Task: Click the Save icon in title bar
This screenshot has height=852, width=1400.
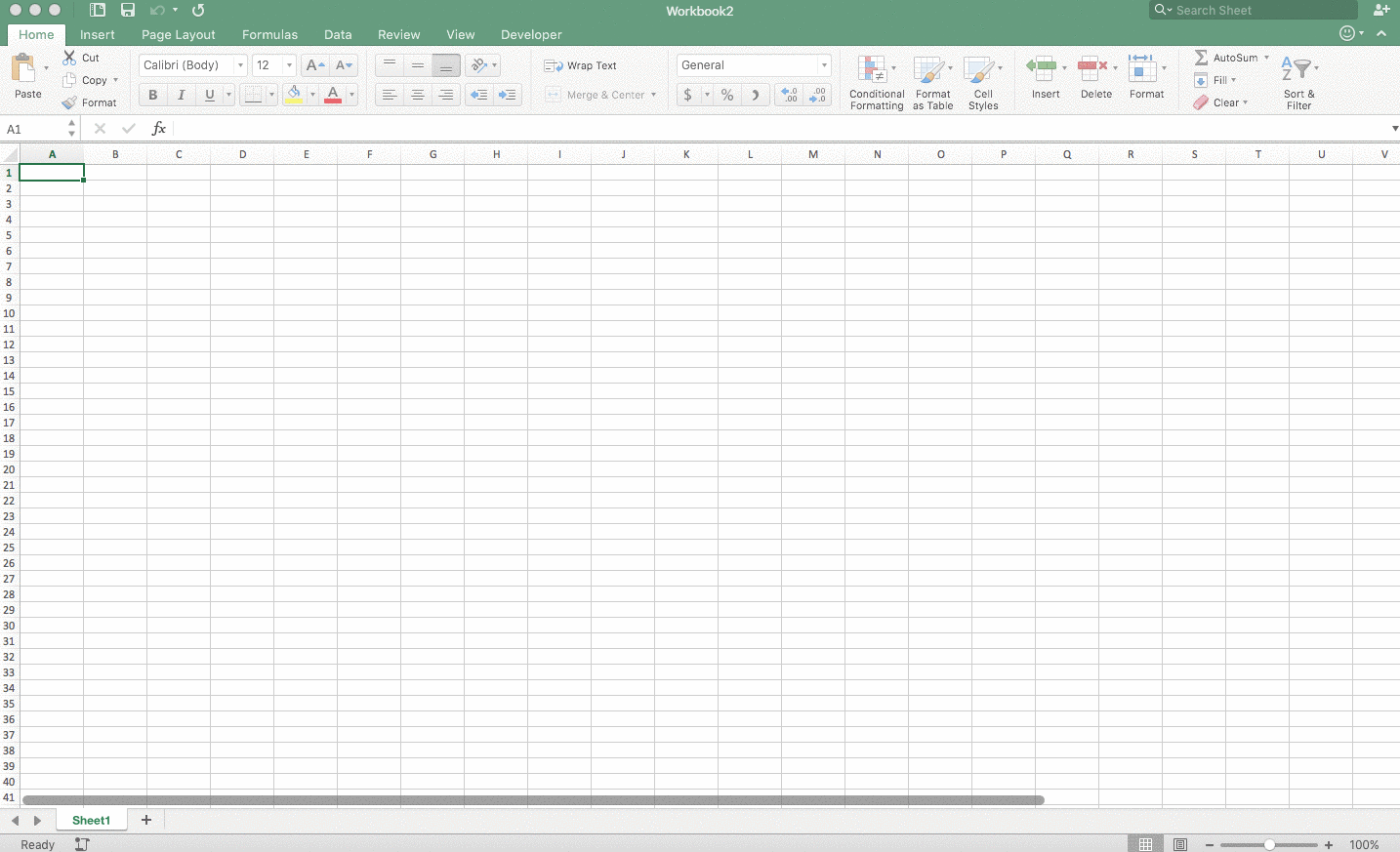Action: coord(128,10)
